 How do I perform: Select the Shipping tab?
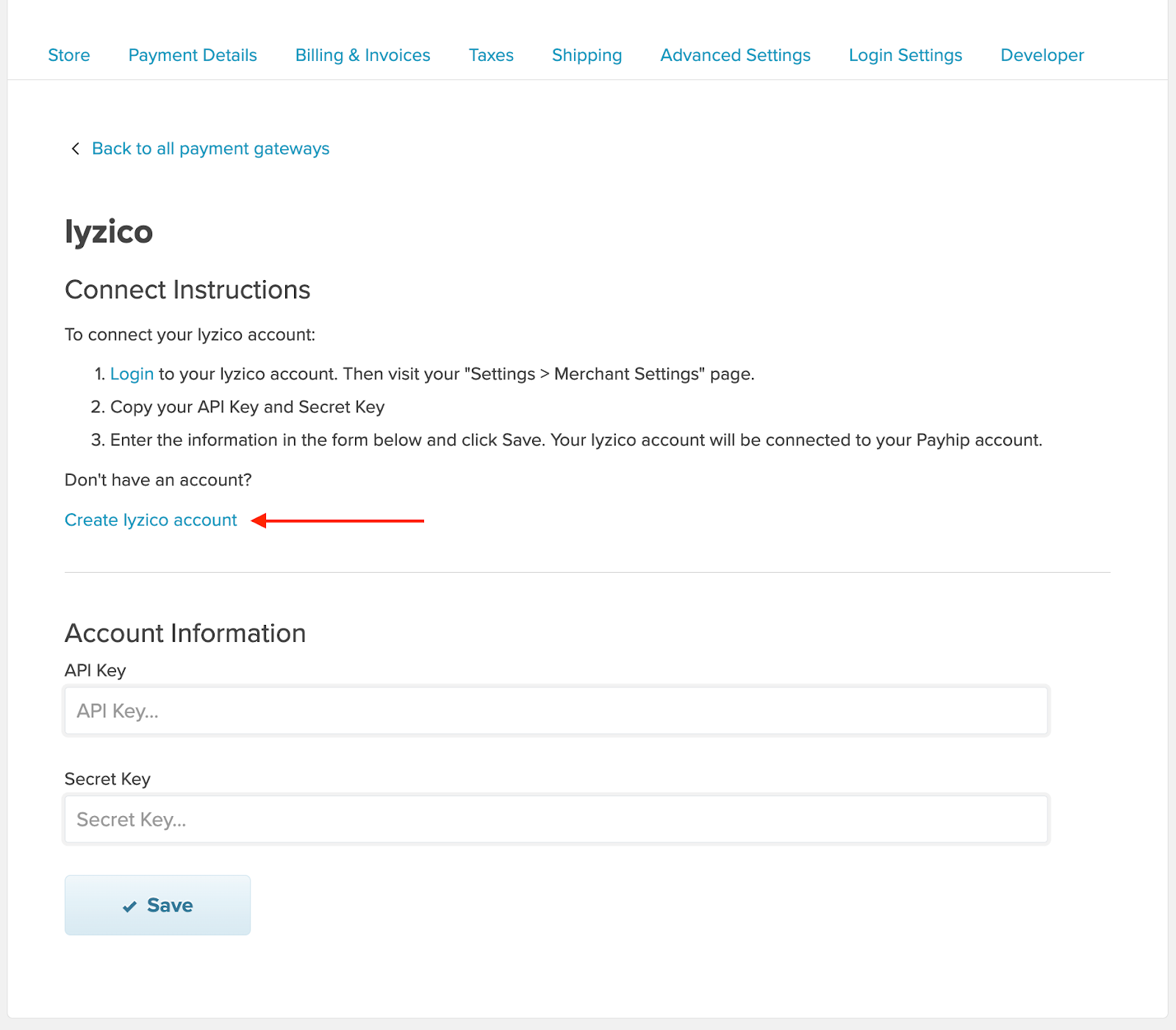coord(587,55)
